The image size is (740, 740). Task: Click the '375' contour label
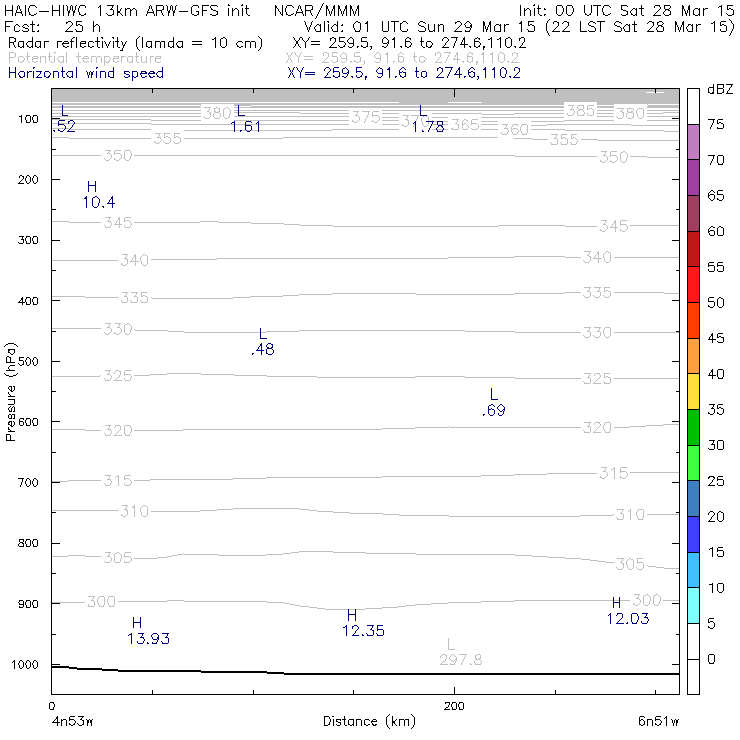[366, 117]
